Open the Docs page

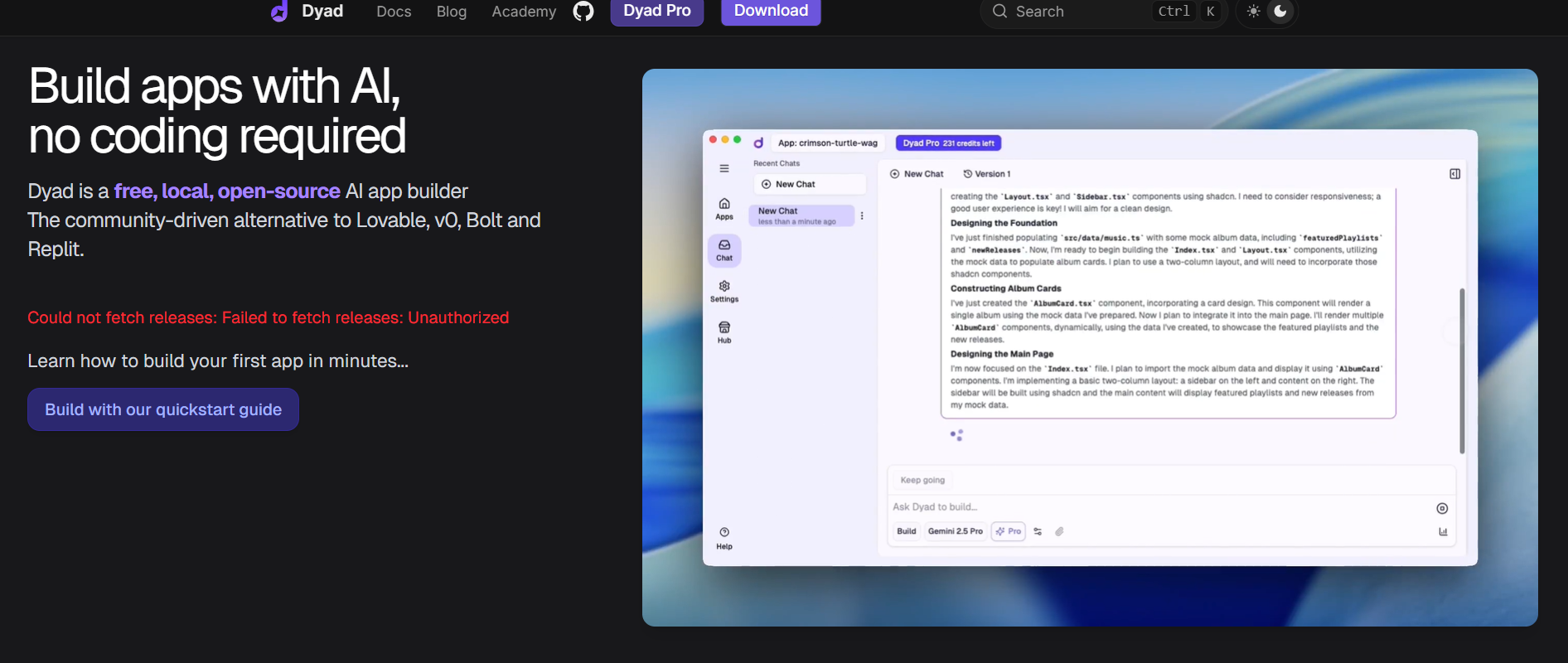(394, 12)
